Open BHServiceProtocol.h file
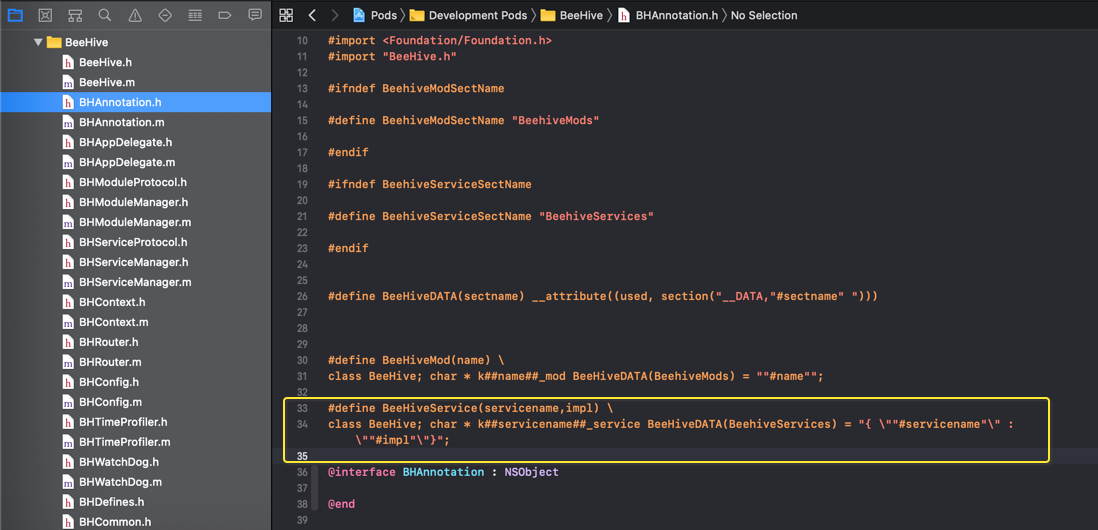The image size is (1098, 530). pyautogui.click(x=136, y=242)
